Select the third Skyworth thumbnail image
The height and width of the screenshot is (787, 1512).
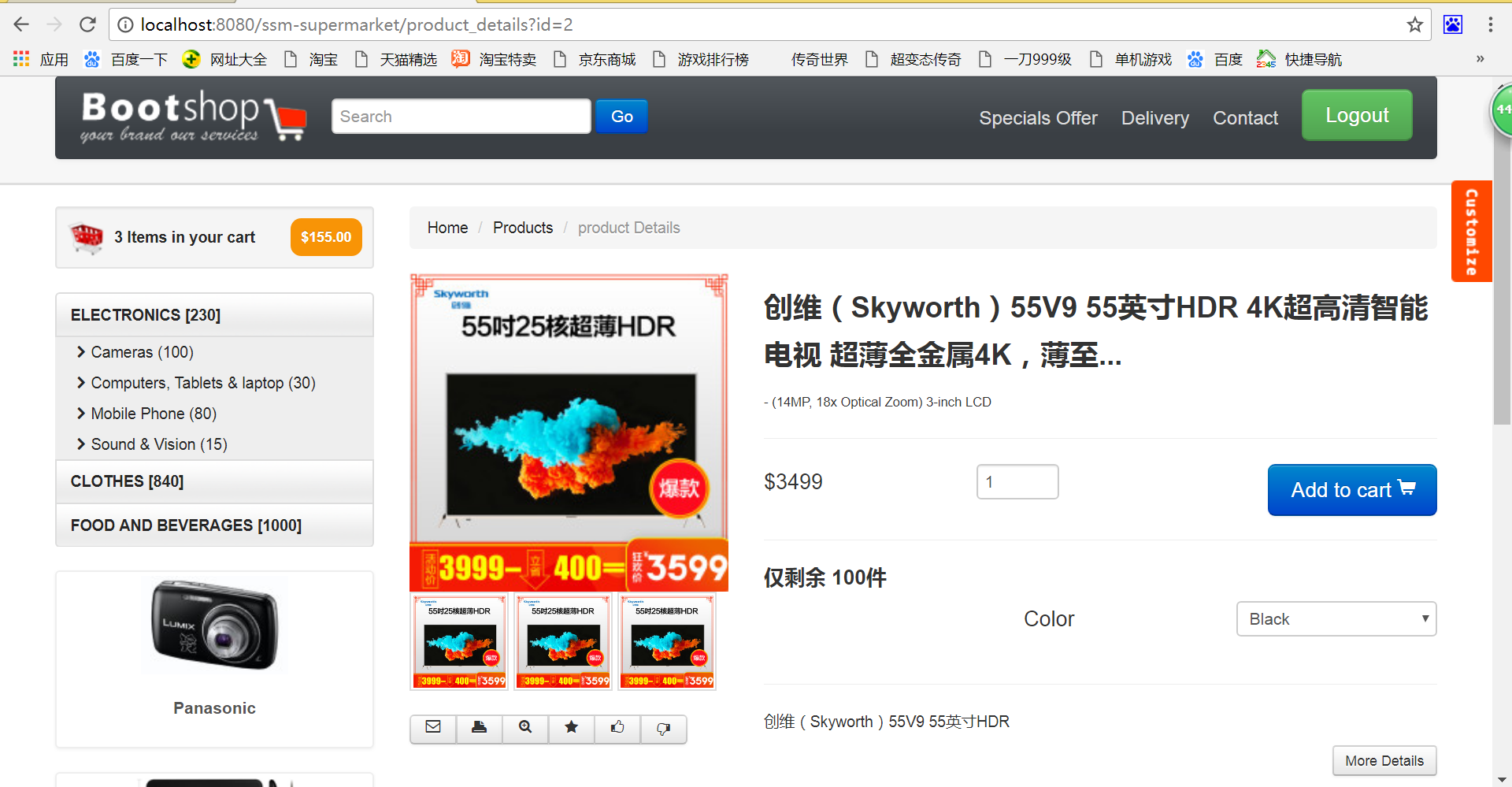pos(667,642)
